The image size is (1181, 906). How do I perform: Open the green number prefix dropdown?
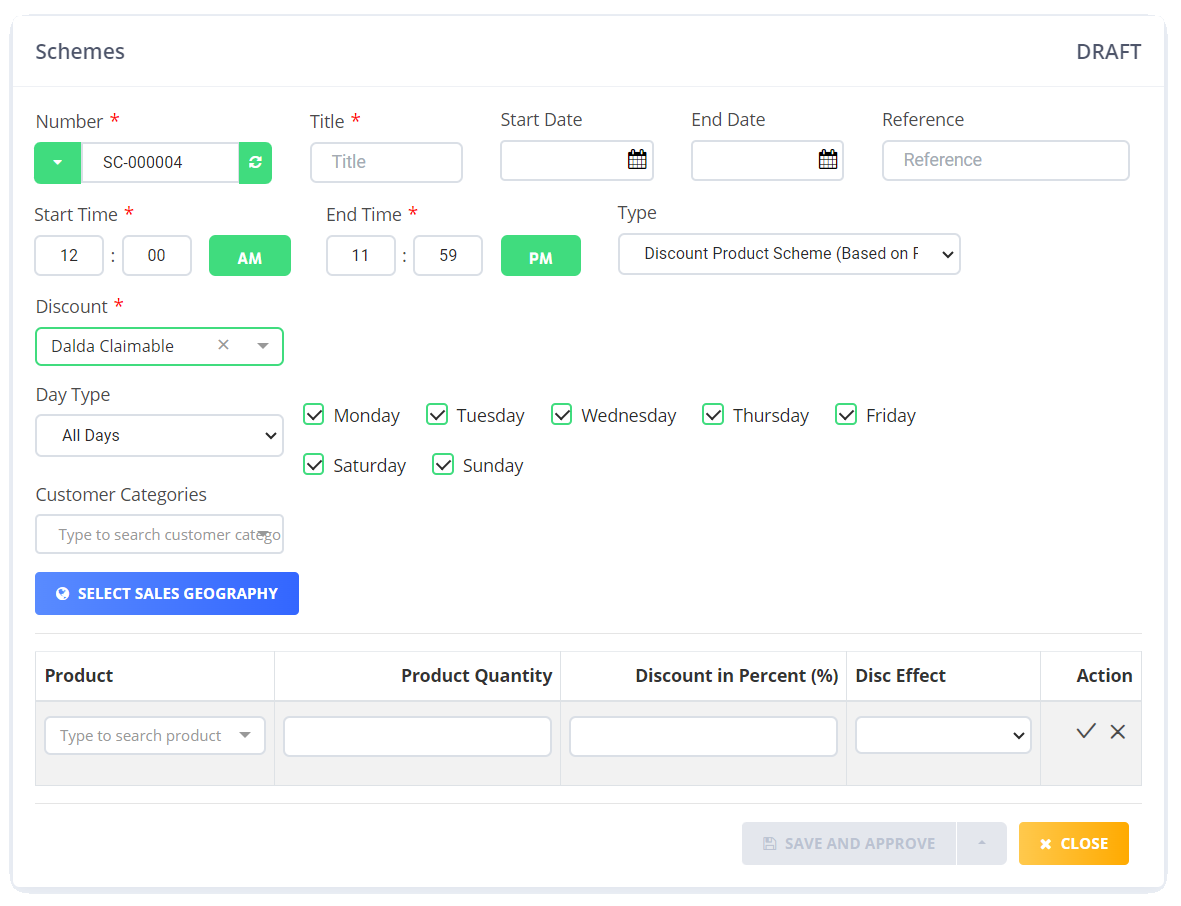(x=57, y=160)
